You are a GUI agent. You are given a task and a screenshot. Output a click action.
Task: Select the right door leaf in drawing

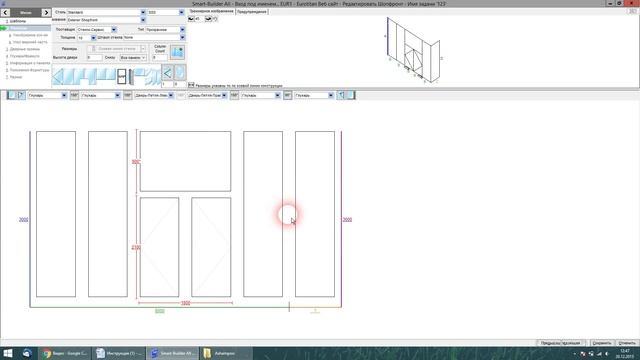(x=211, y=247)
